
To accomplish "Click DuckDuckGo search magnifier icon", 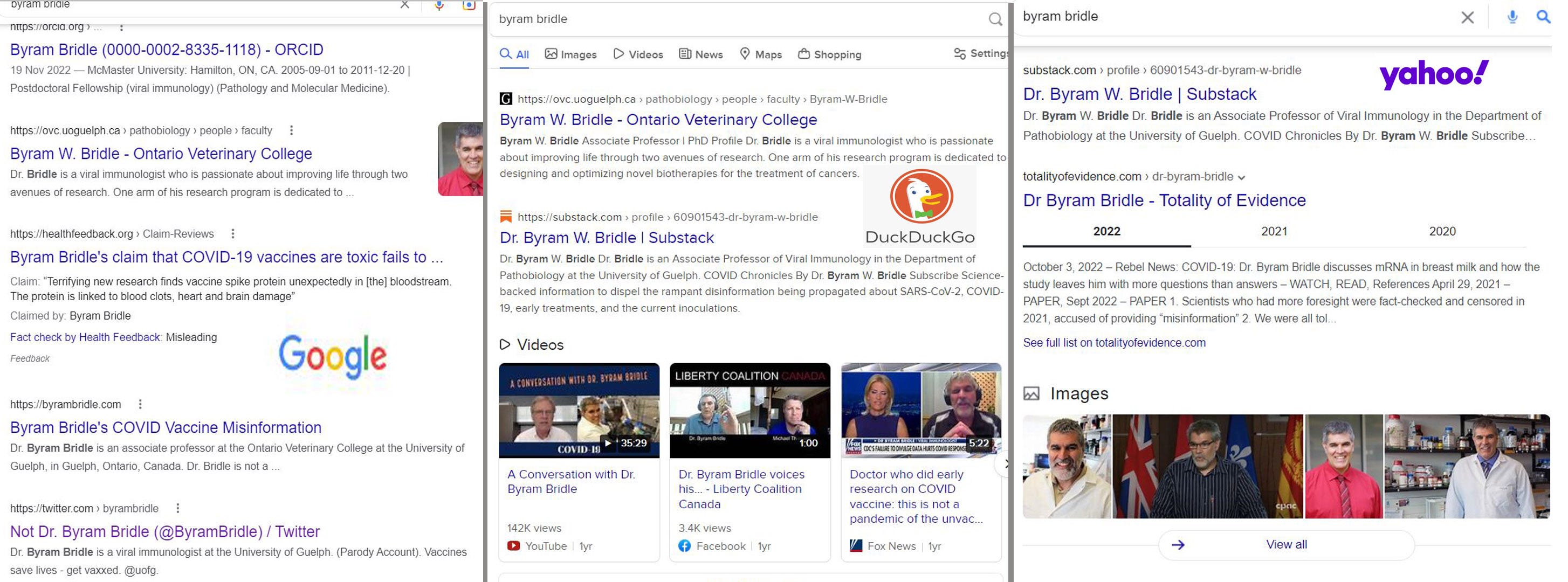I will pyautogui.click(x=995, y=19).
